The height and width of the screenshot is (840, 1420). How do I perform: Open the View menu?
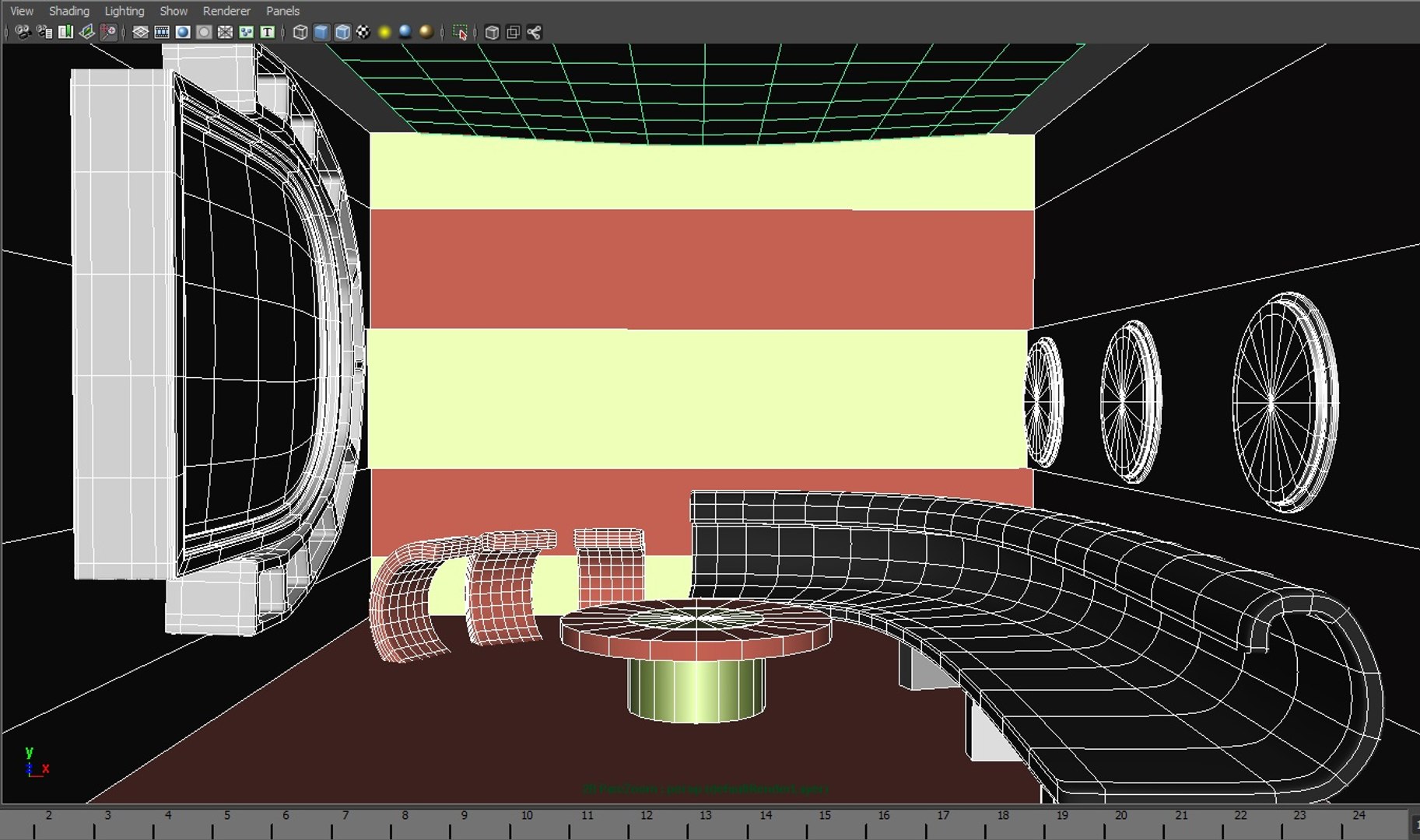pos(22,11)
